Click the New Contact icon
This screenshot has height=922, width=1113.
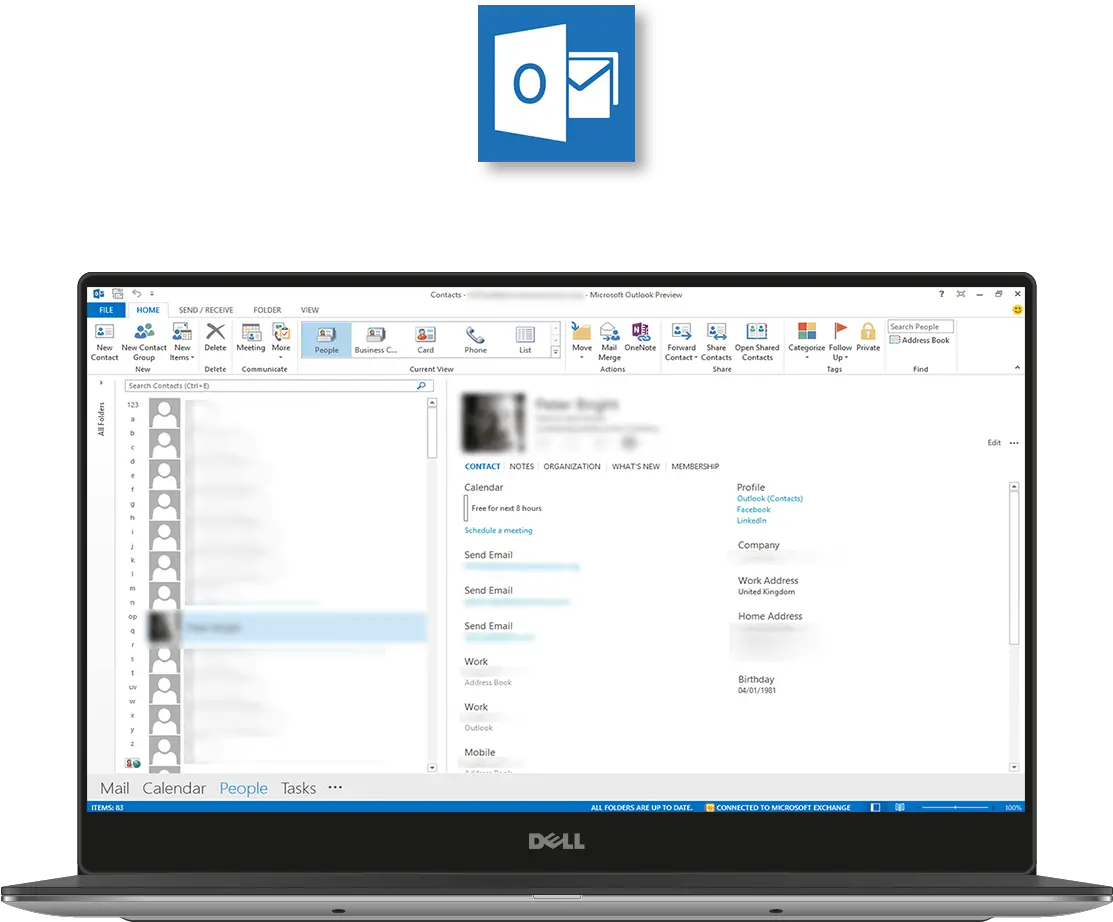(104, 341)
